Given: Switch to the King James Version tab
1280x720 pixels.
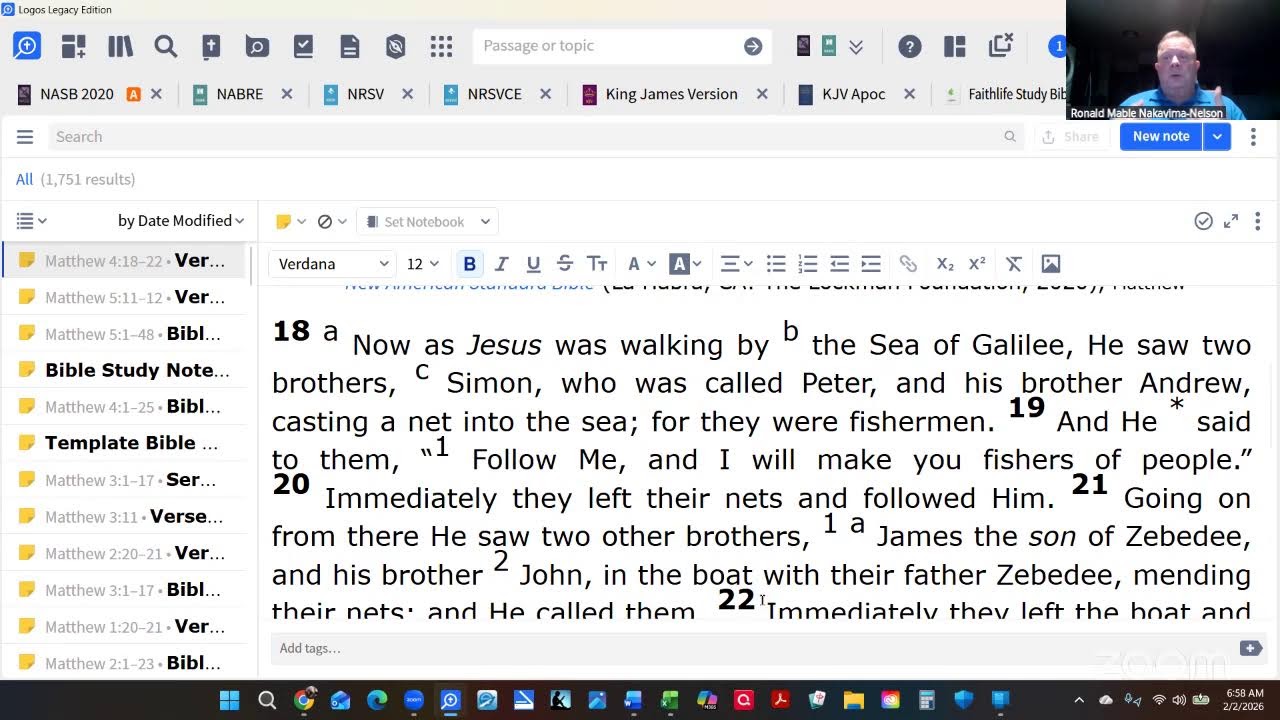Looking at the screenshot, I should coord(671,94).
